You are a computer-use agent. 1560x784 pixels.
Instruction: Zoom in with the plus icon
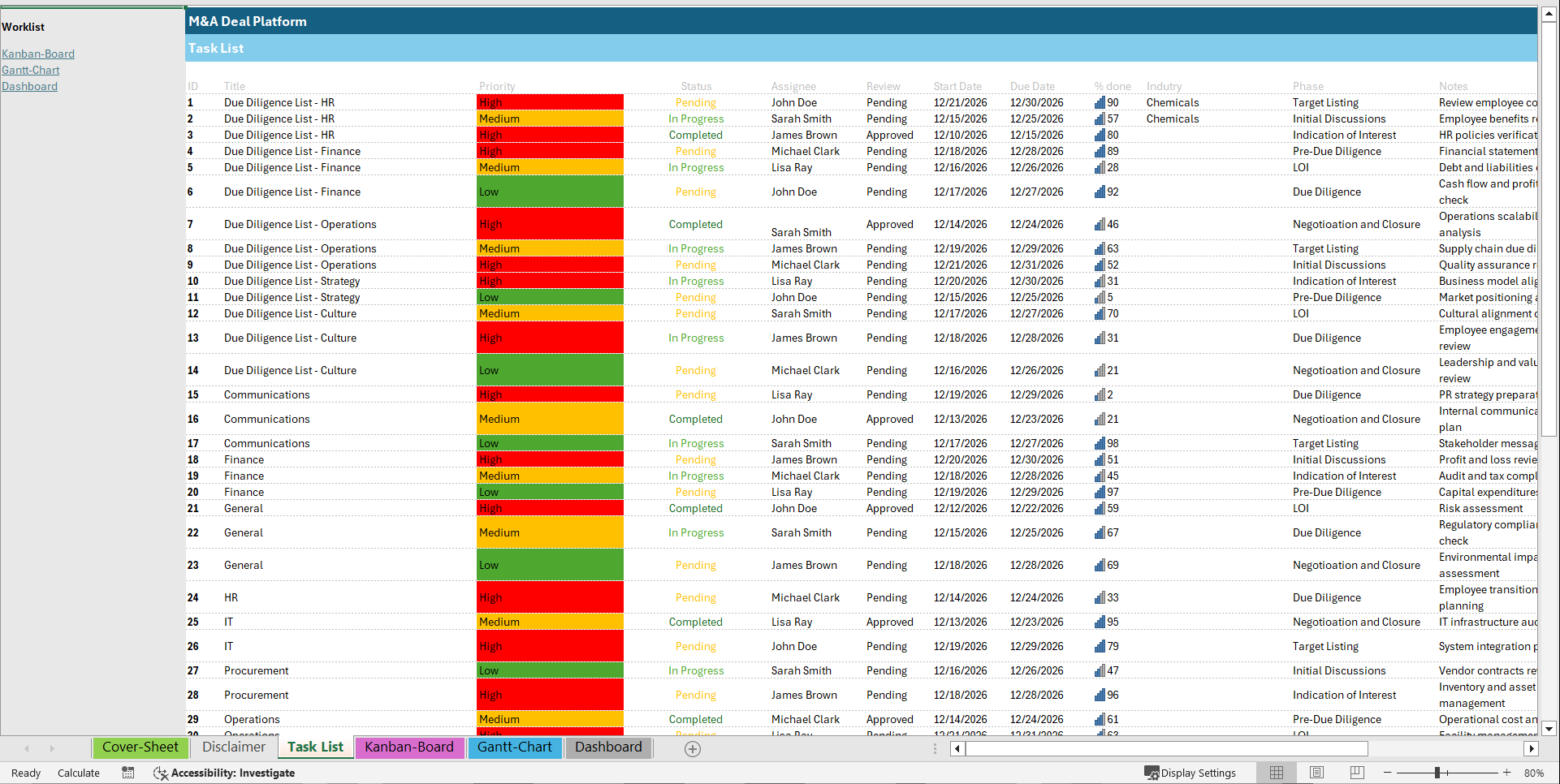pyautogui.click(x=1506, y=773)
